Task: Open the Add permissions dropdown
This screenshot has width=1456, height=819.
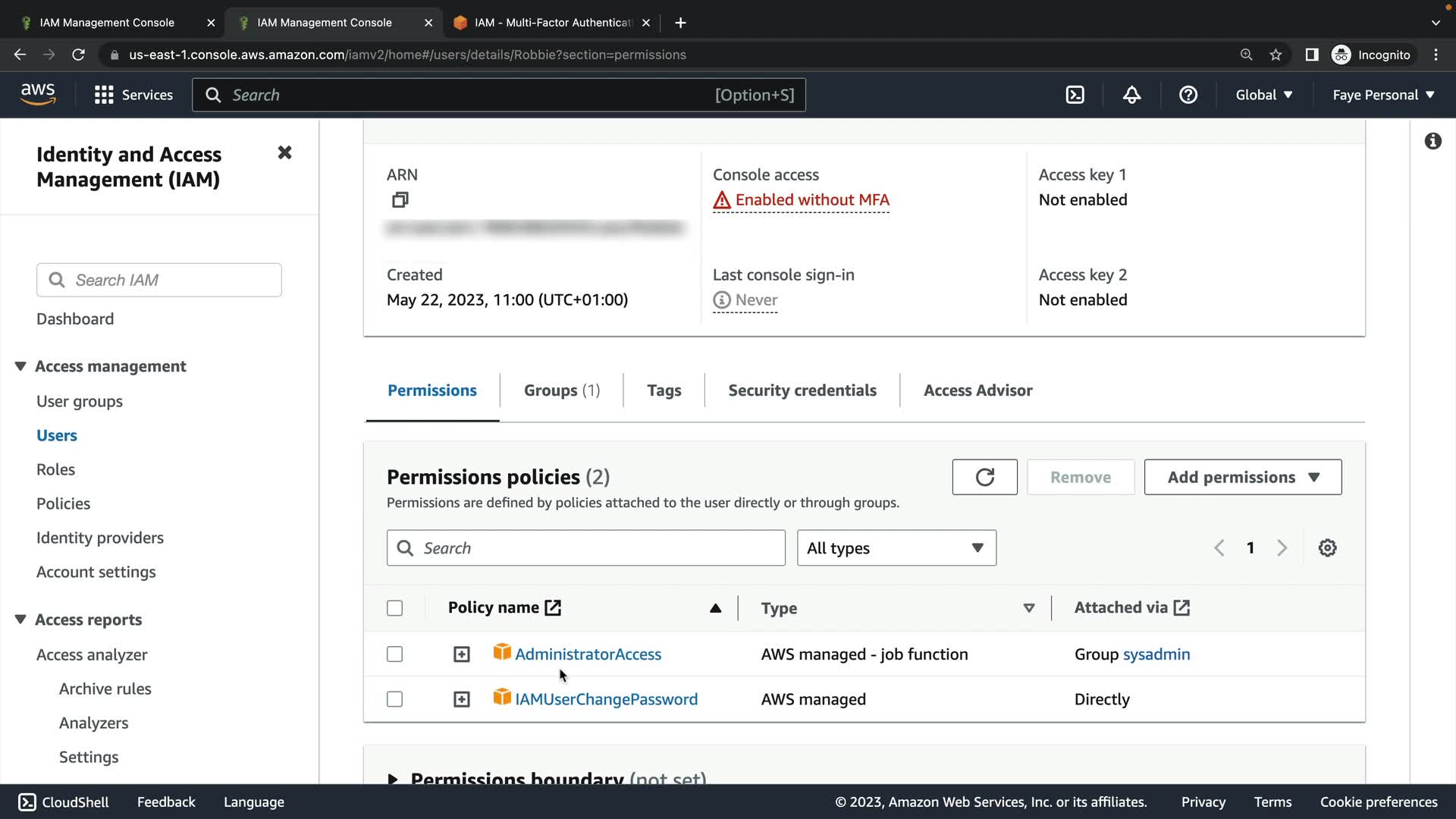Action: click(x=1242, y=477)
